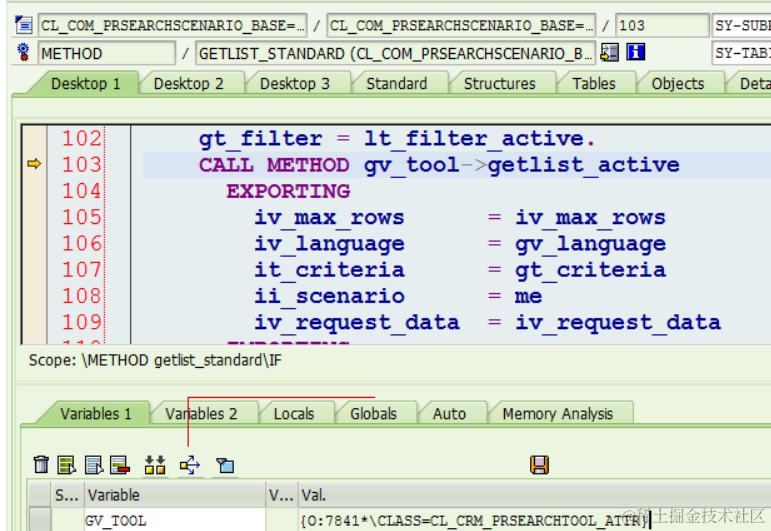The image size is (771, 531).
Task: Click the SY-TABIX field
Action: 741,53
